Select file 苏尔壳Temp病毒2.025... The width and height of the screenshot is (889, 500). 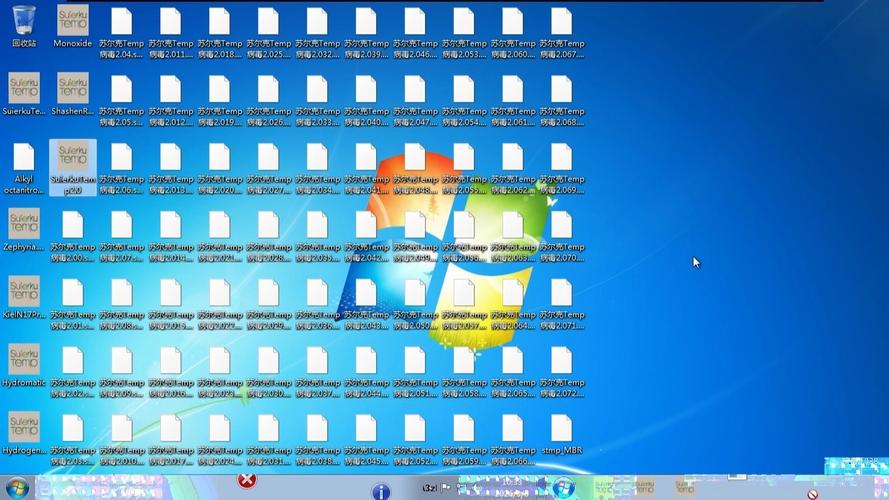(268, 33)
